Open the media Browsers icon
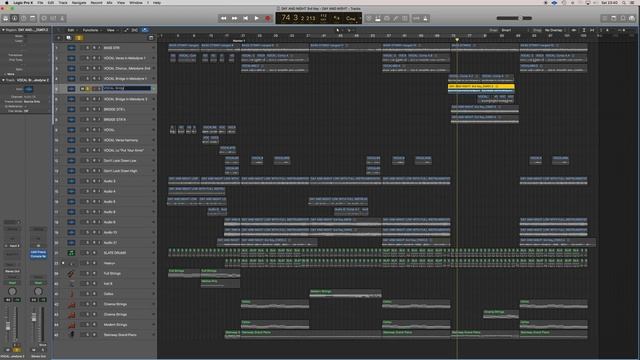This screenshot has height=360, width=640. 632,18
